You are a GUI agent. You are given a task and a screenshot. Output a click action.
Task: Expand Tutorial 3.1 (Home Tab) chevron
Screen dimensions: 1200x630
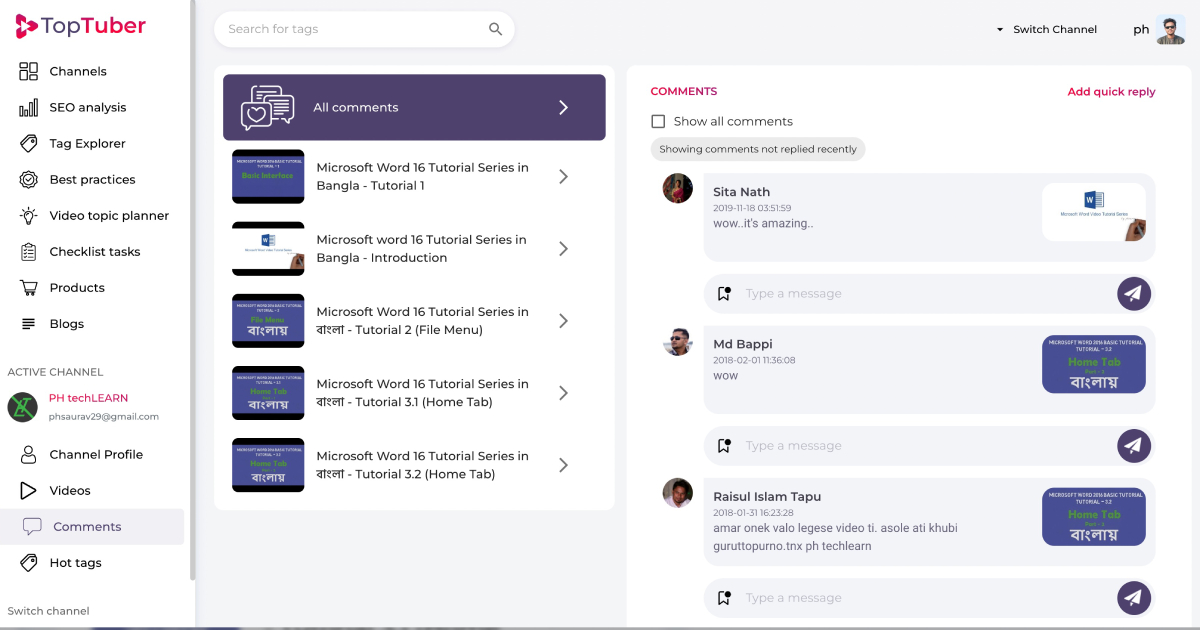click(563, 392)
